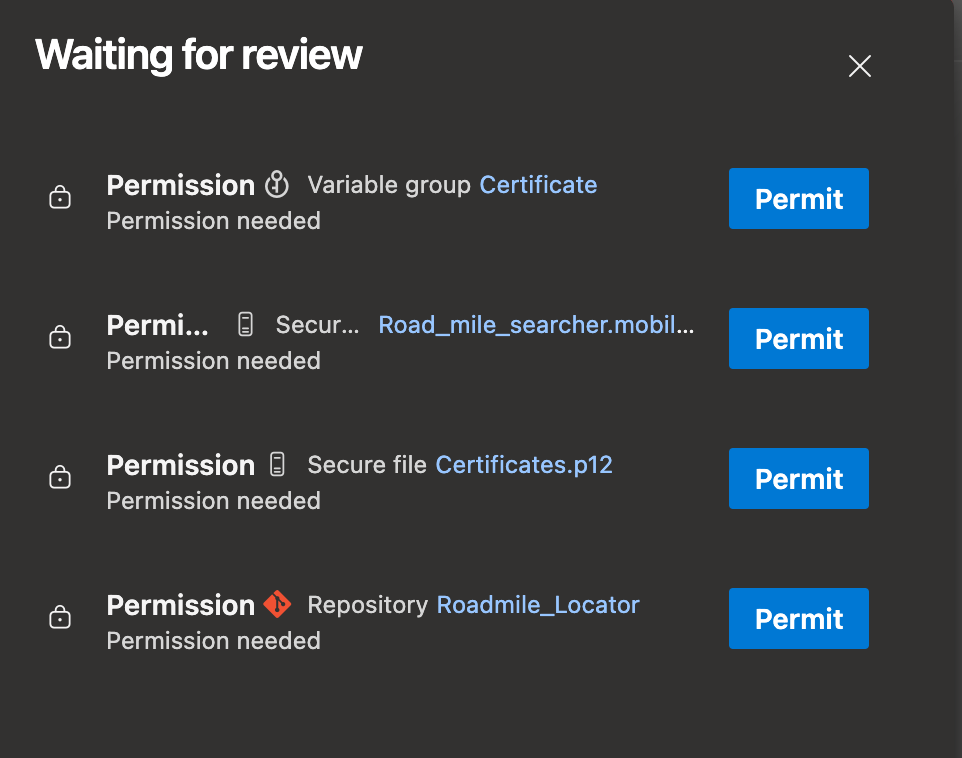The height and width of the screenshot is (758, 962).
Task: Permit access to the Certificate variable group
Action: click(x=798, y=199)
